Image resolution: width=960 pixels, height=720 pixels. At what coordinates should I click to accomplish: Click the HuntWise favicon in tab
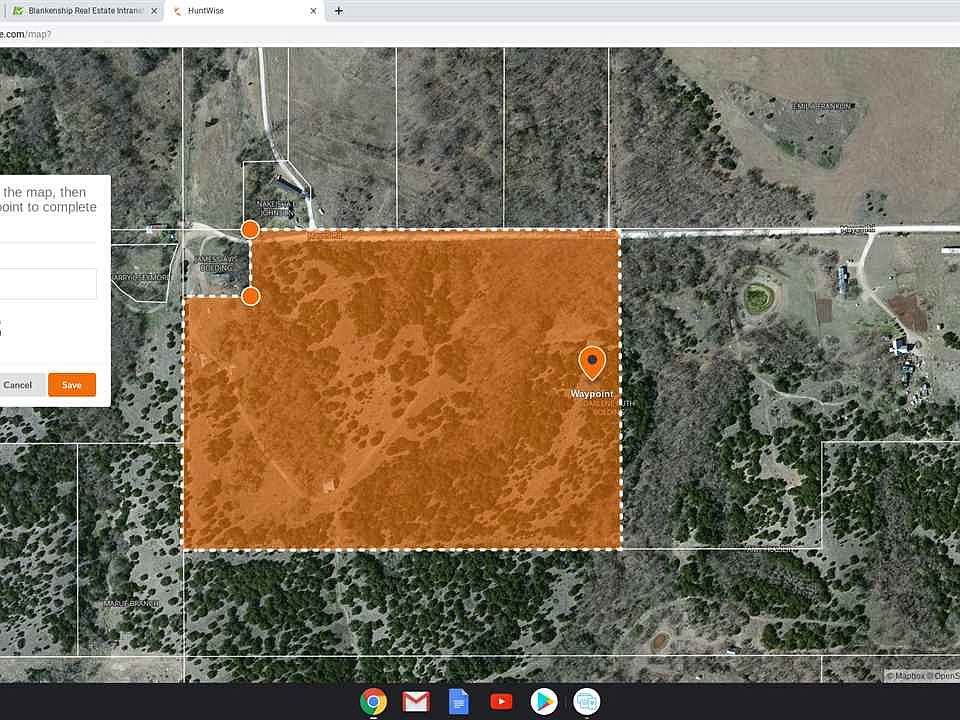tap(178, 11)
